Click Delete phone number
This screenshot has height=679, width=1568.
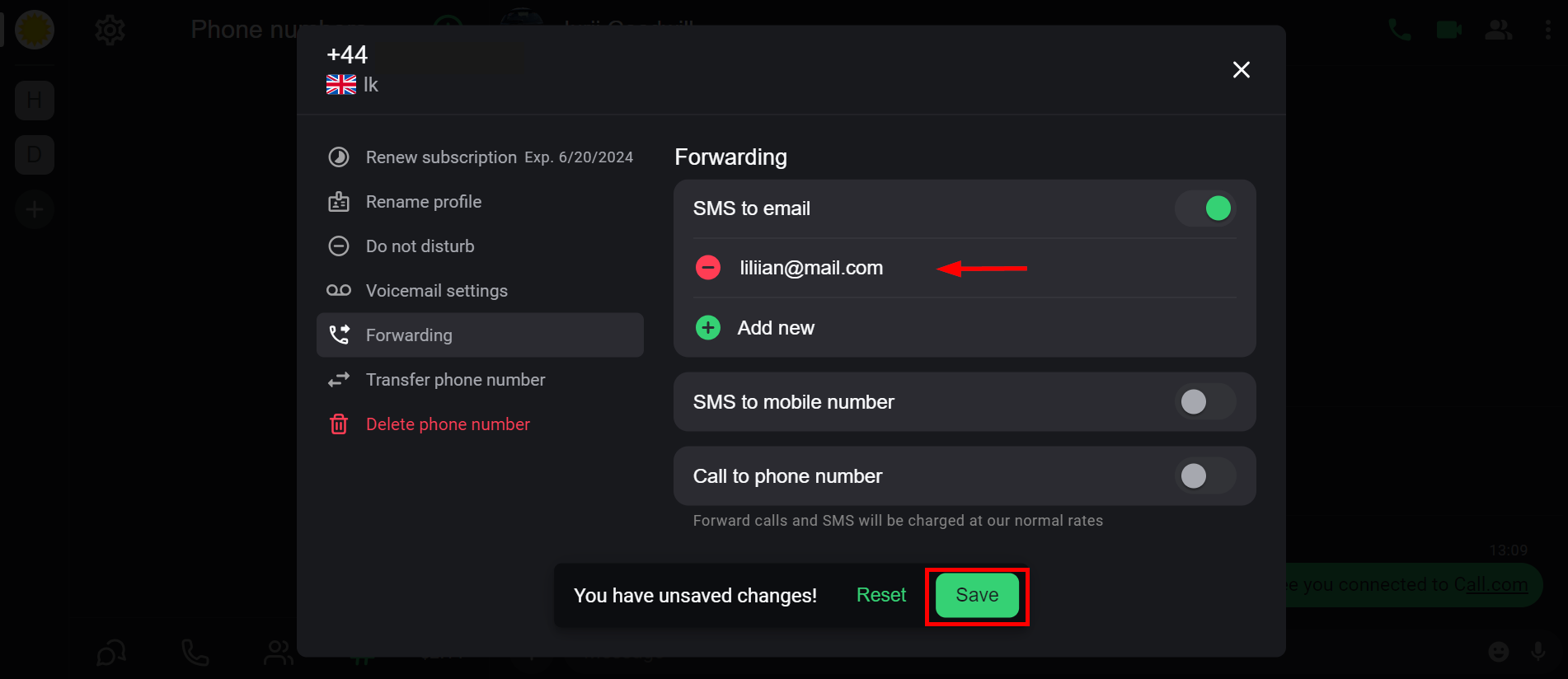pyautogui.click(x=448, y=424)
